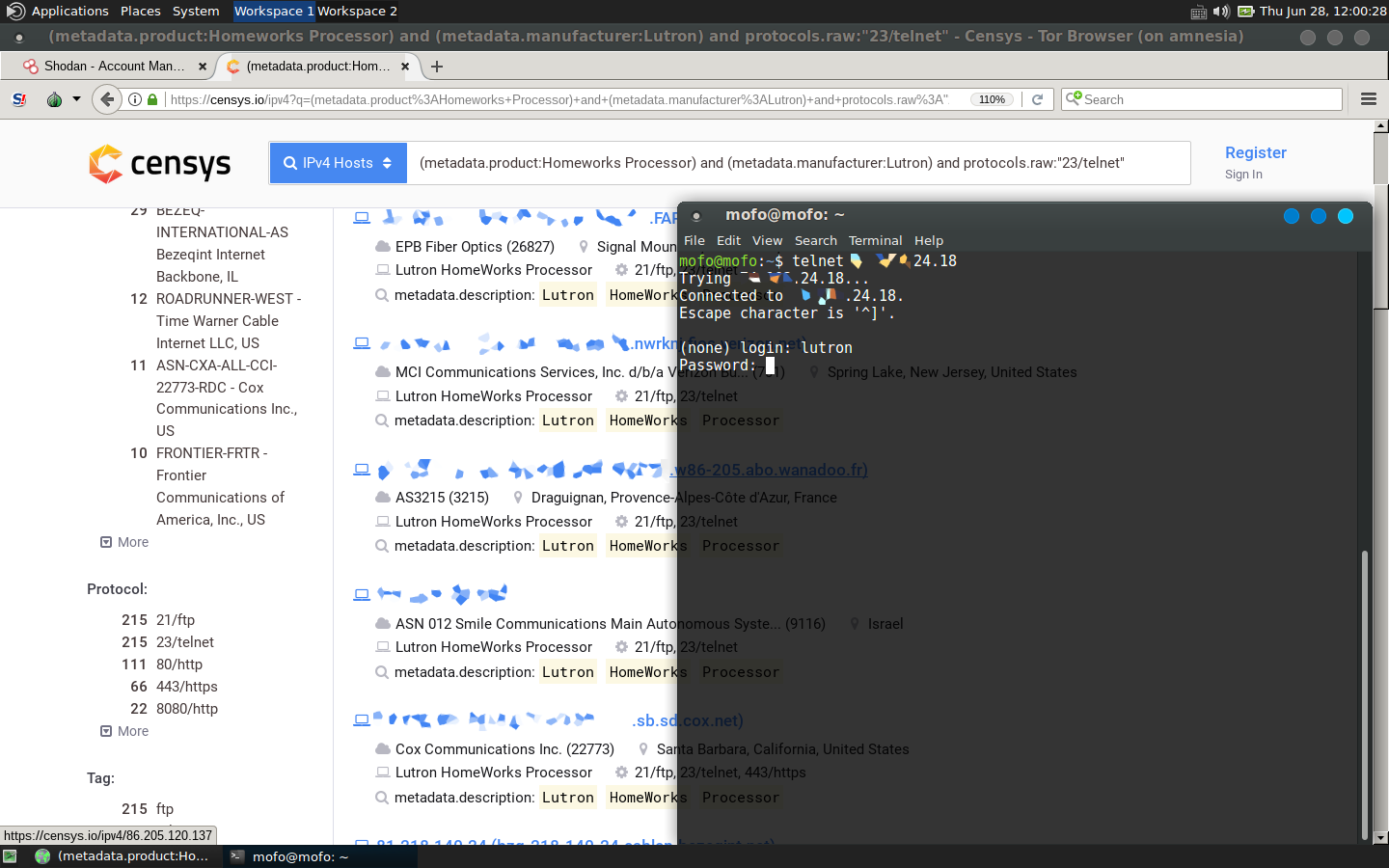Close the Shodan Account tab

[202, 67]
